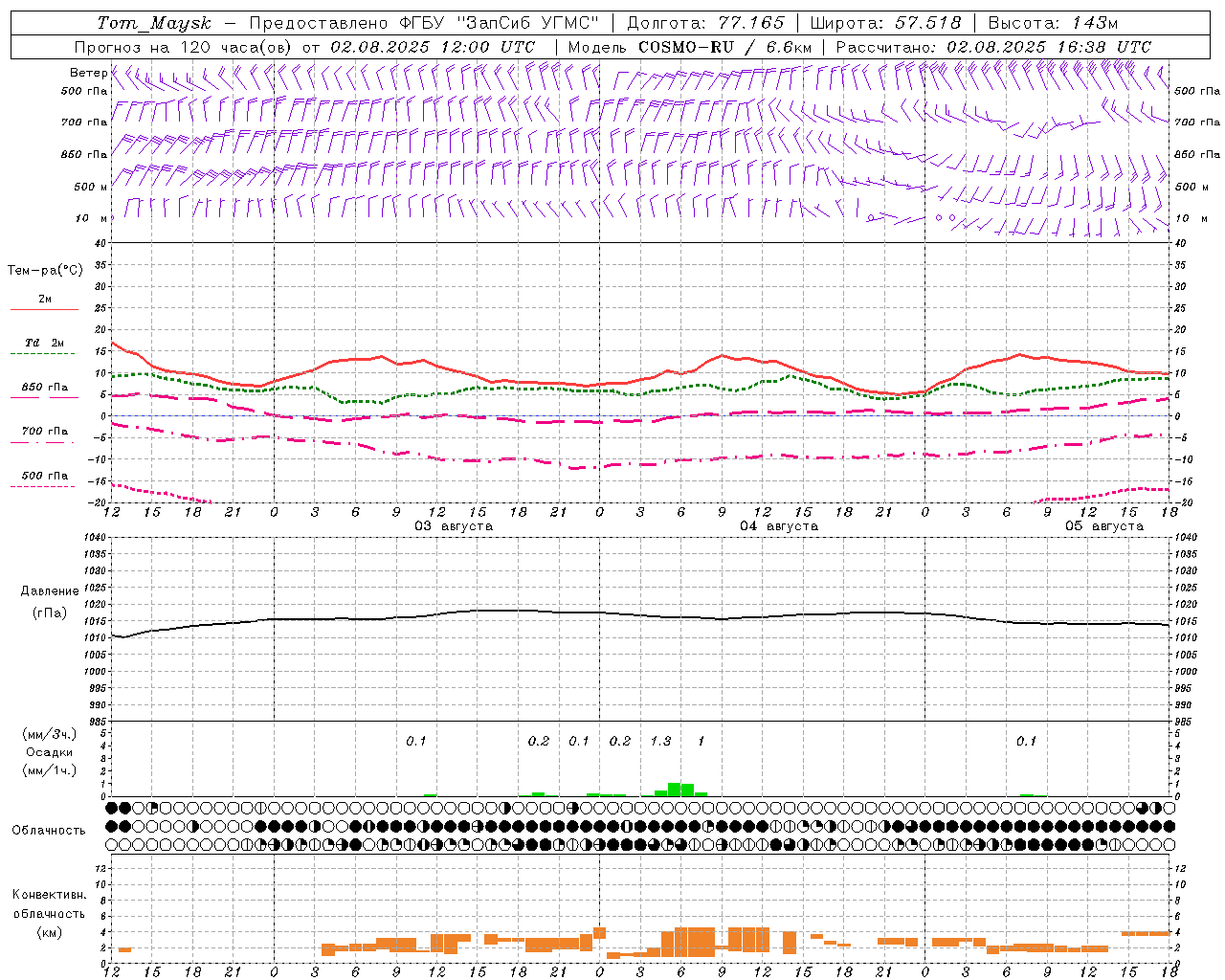This screenshot has height=980, width=1225.
Task: Click the Ветер wind panel label
Action: click(88, 73)
